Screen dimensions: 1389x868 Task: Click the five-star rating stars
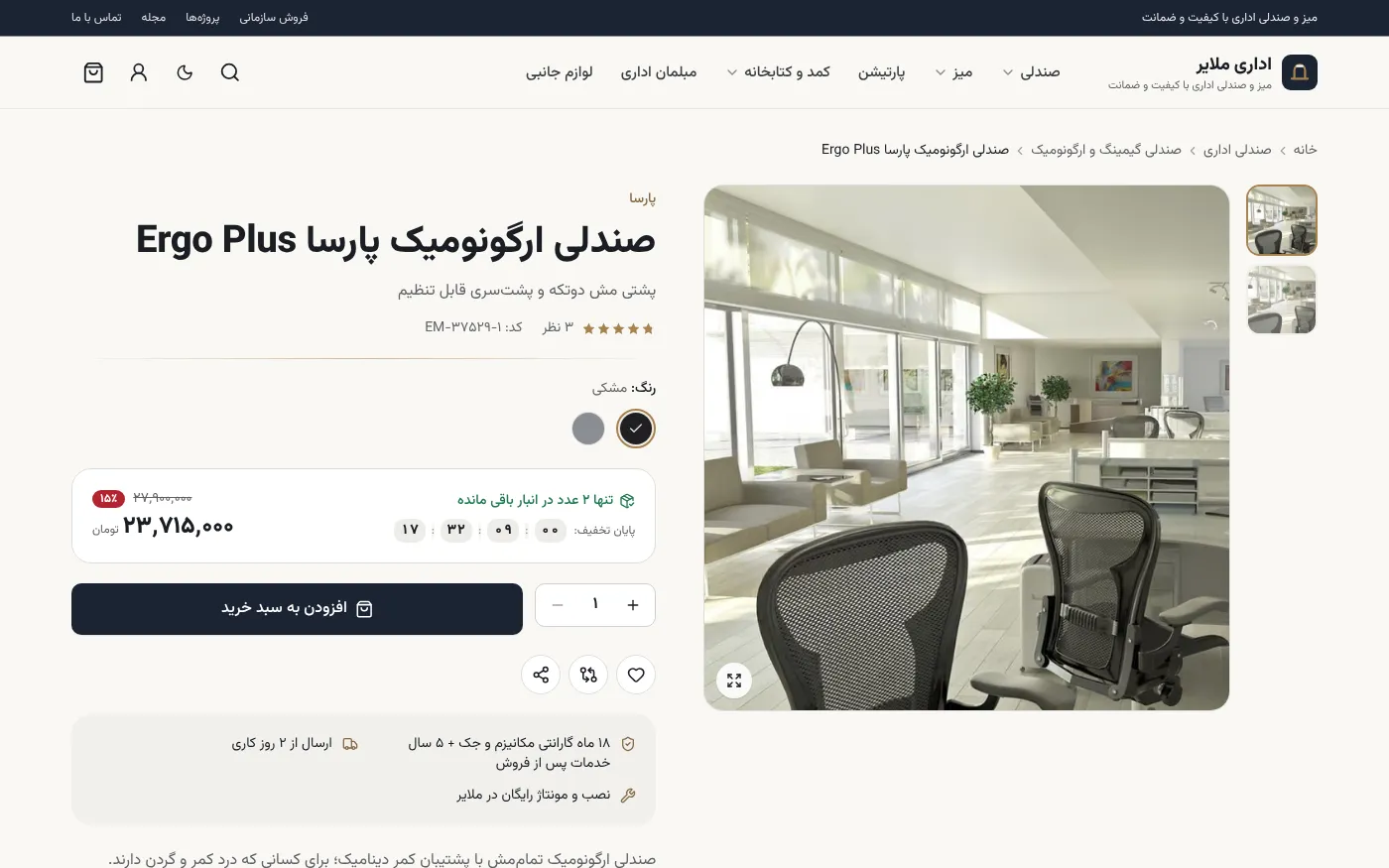click(x=618, y=328)
